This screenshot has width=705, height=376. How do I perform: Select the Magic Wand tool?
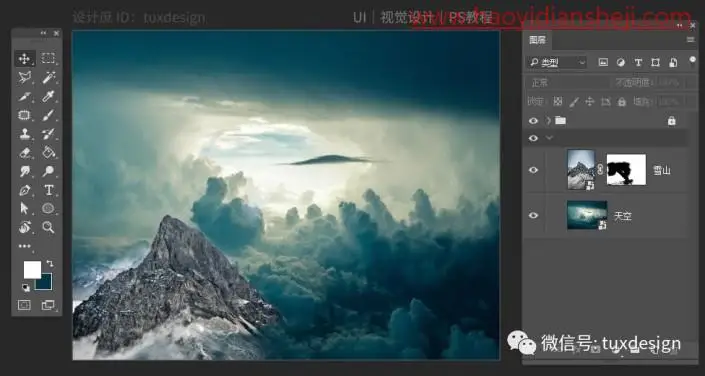click(x=48, y=77)
